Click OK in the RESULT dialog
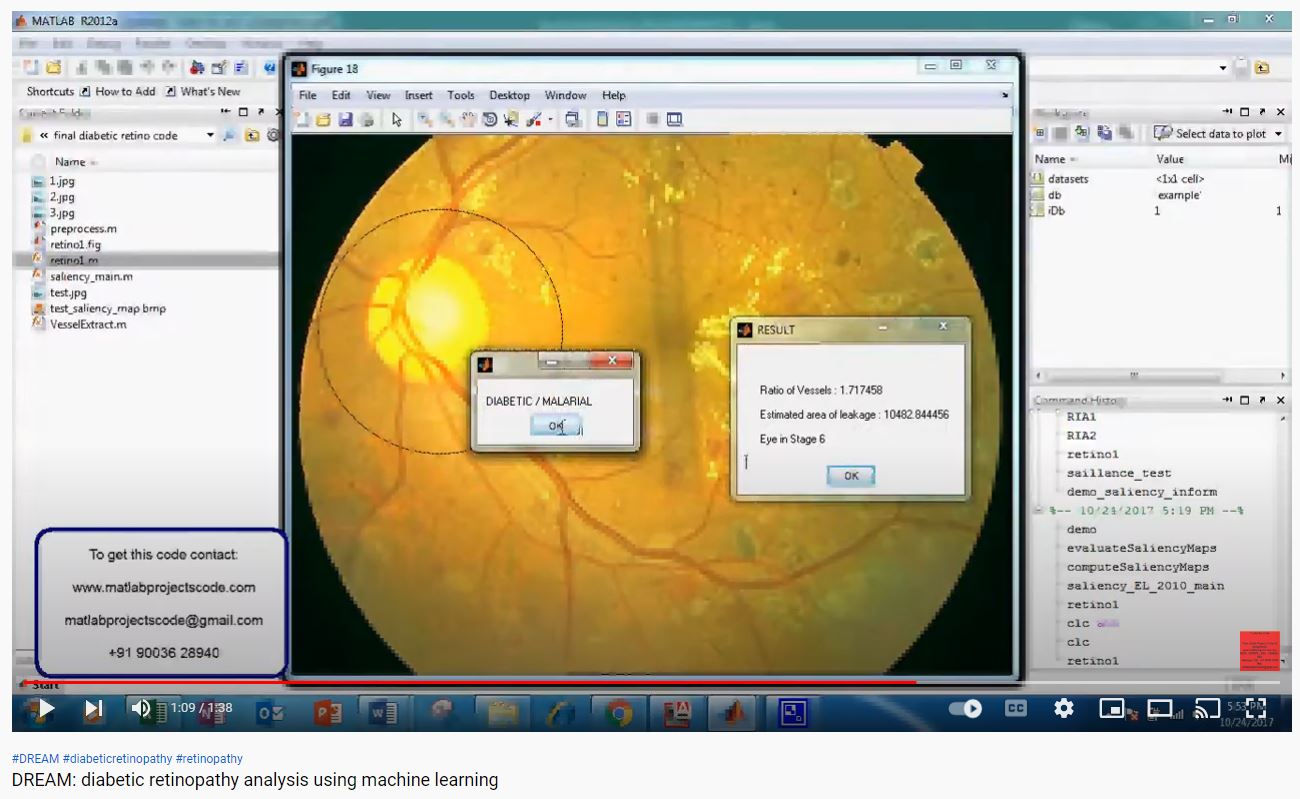The image size is (1300, 799). [850, 476]
